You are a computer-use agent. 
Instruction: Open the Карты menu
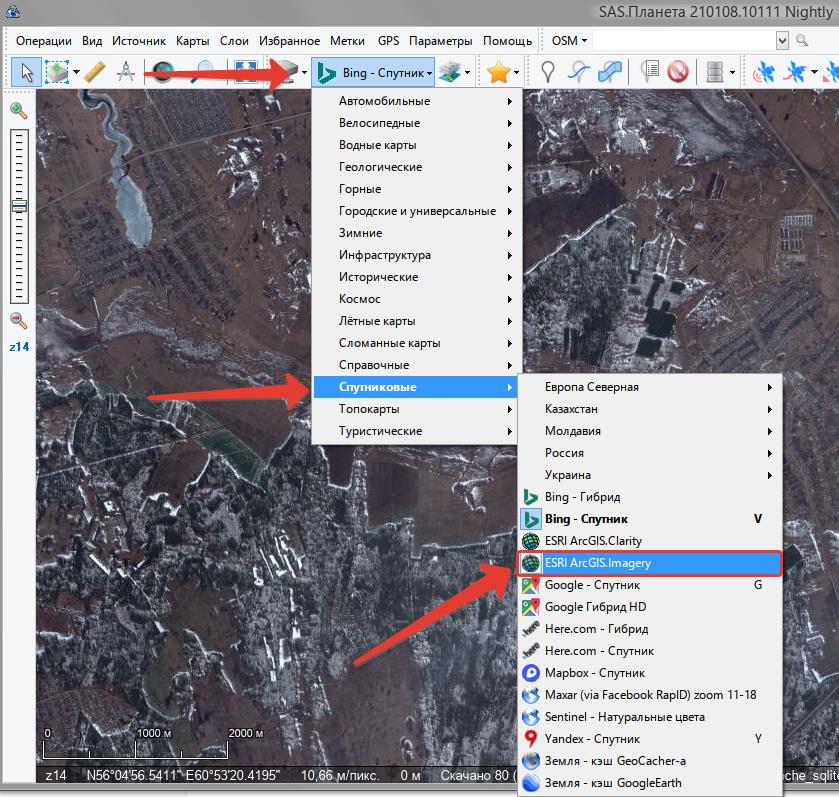tap(192, 41)
